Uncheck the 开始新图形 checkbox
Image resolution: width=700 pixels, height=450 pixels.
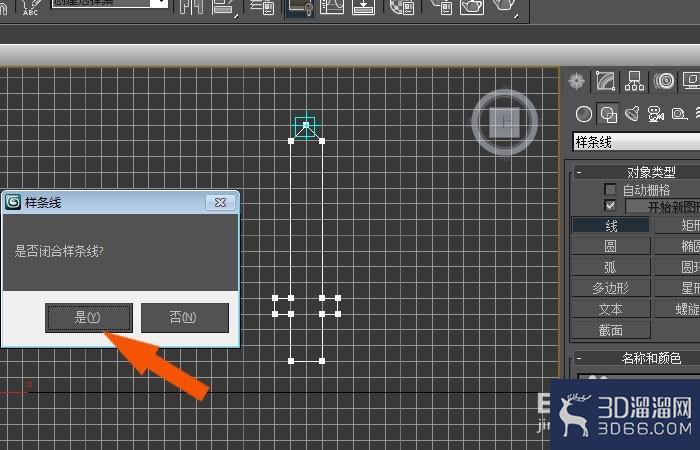pyautogui.click(x=610, y=205)
